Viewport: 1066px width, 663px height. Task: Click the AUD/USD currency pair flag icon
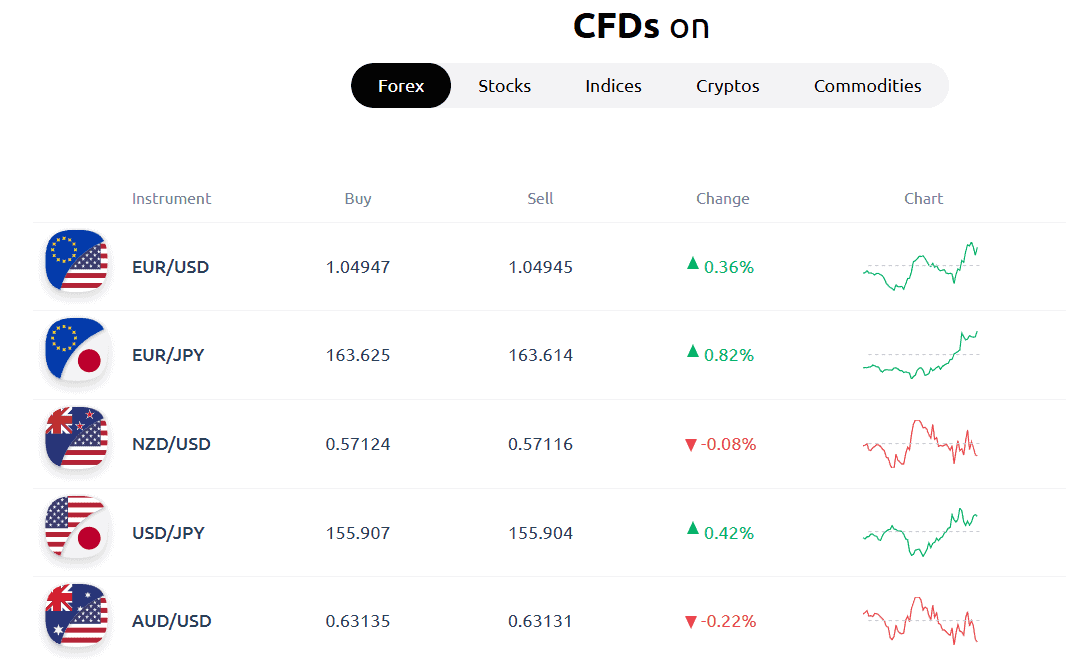(76, 615)
